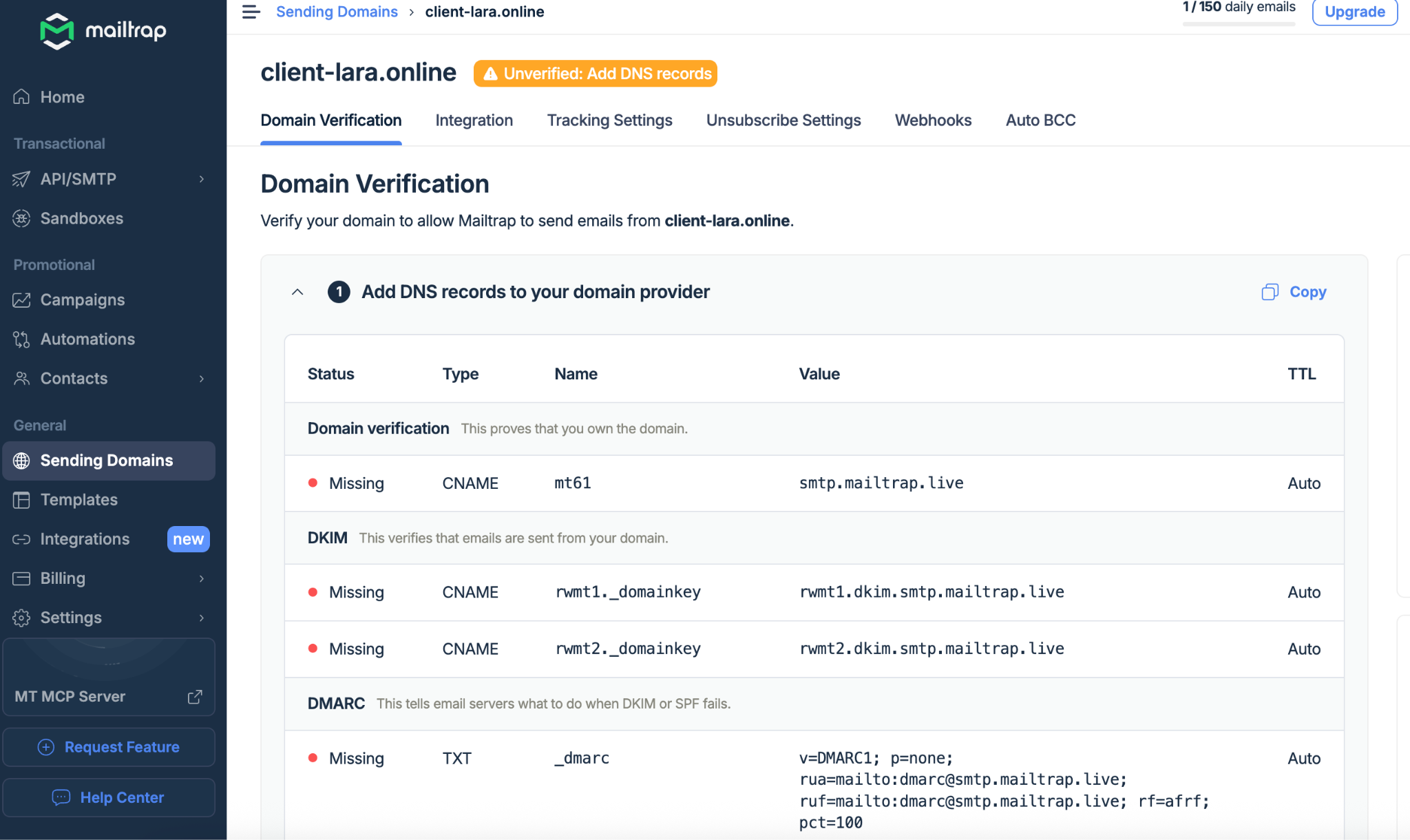This screenshot has width=1410, height=840.
Task: Go to Webhooks tab
Action: pyautogui.click(x=933, y=120)
